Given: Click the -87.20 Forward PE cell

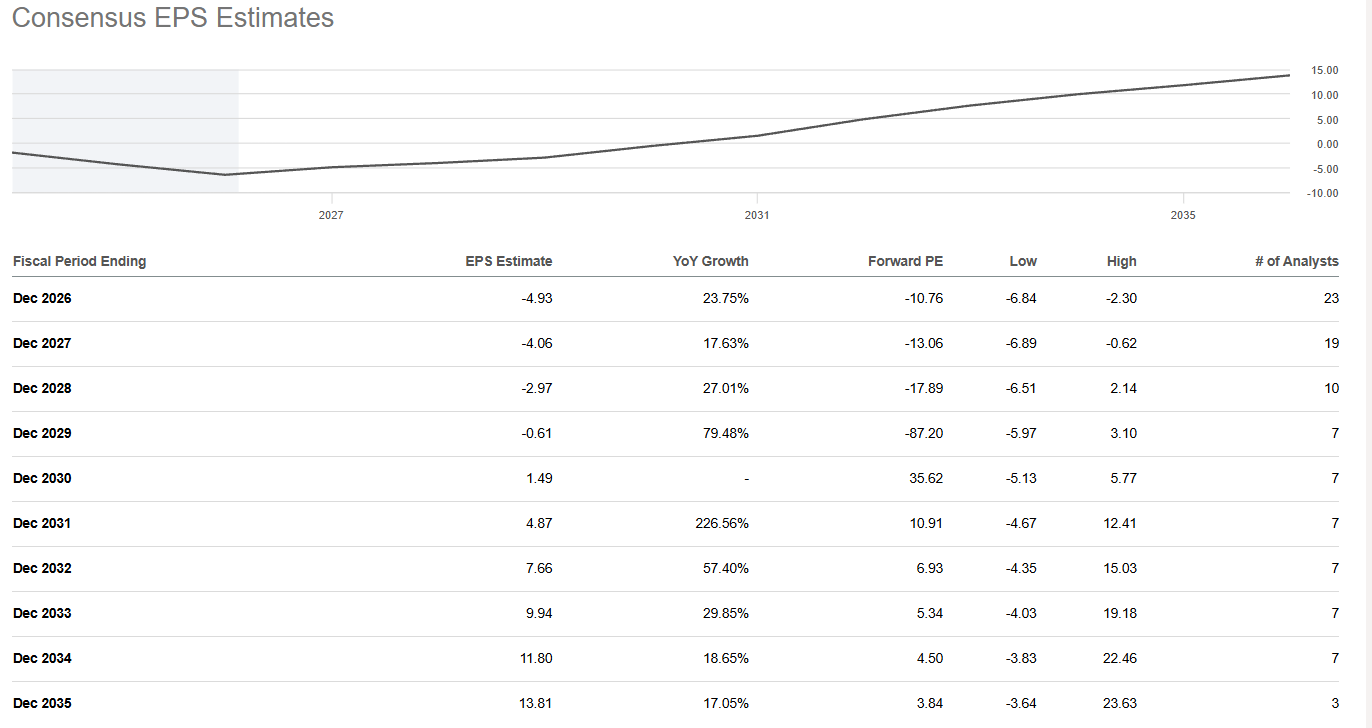Looking at the screenshot, I should click(x=921, y=433).
